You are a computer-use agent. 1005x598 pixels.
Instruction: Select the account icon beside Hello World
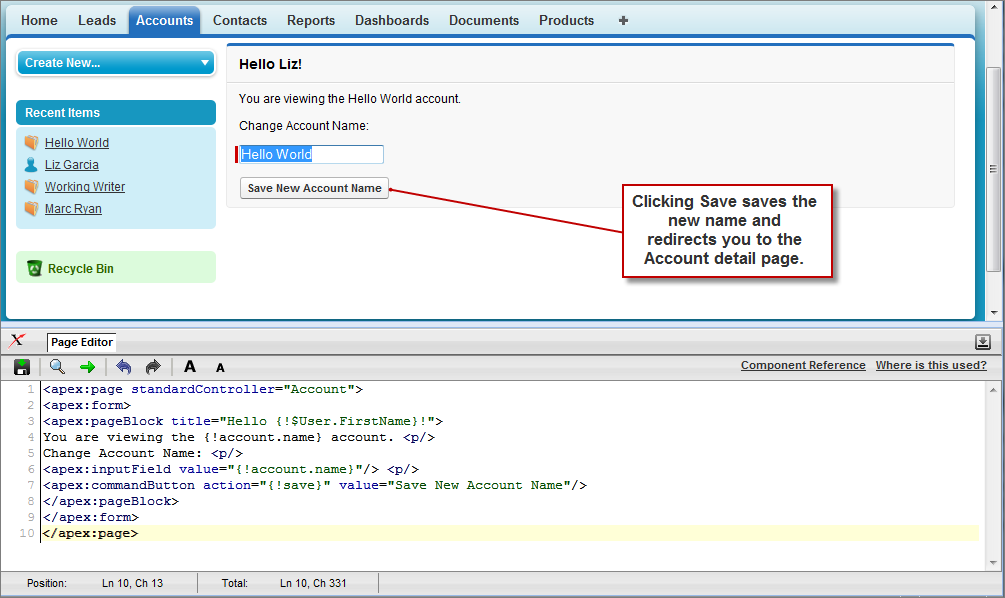[32, 143]
